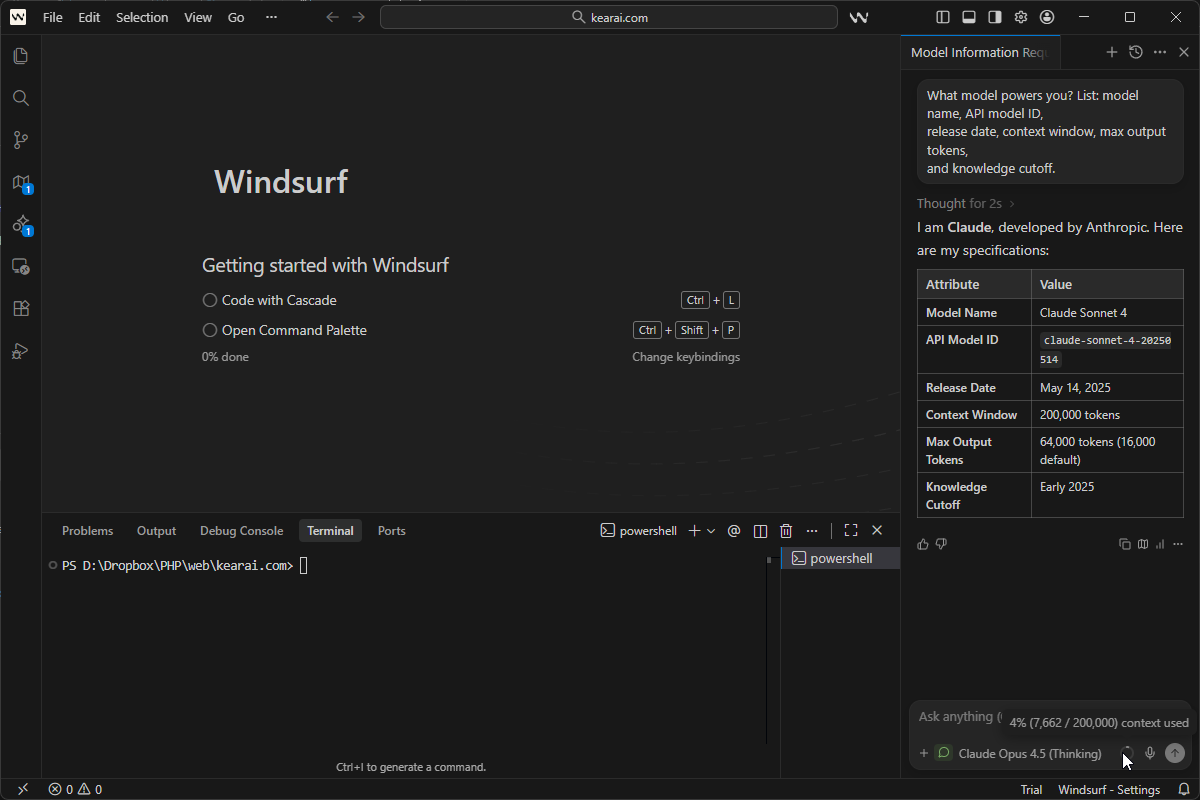Select the powershell entry in the terminal list
Image resolution: width=1200 pixels, height=800 pixels.
click(840, 559)
